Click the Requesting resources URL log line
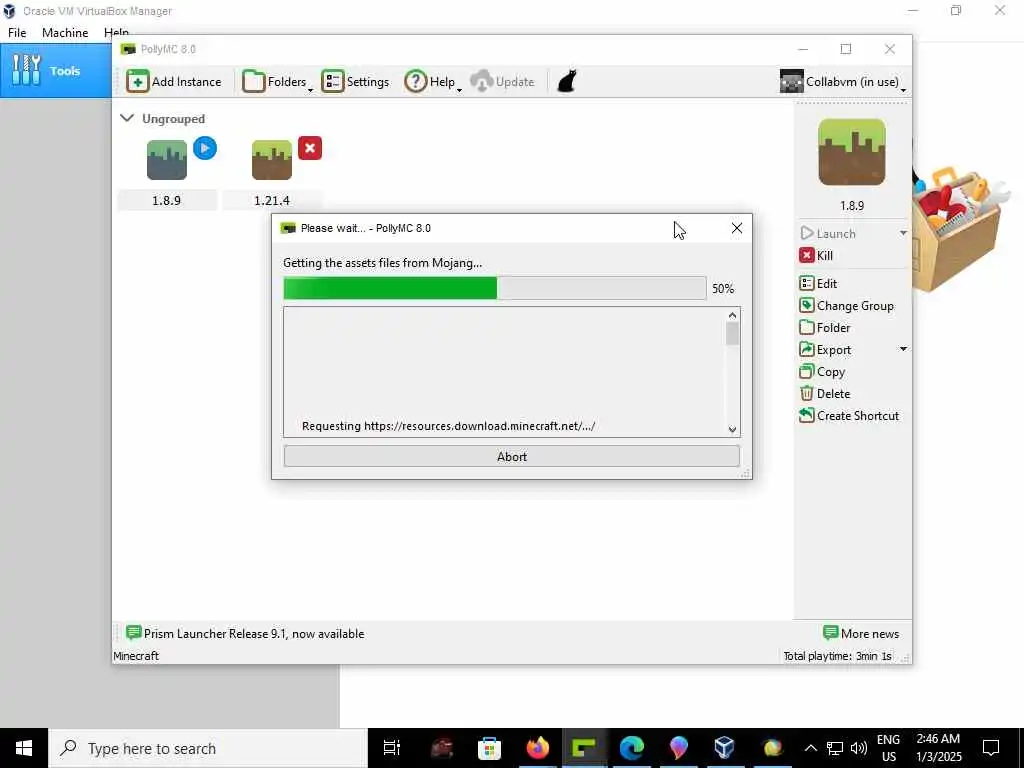Image resolution: width=1024 pixels, height=768 pixels. click(448, 426)
